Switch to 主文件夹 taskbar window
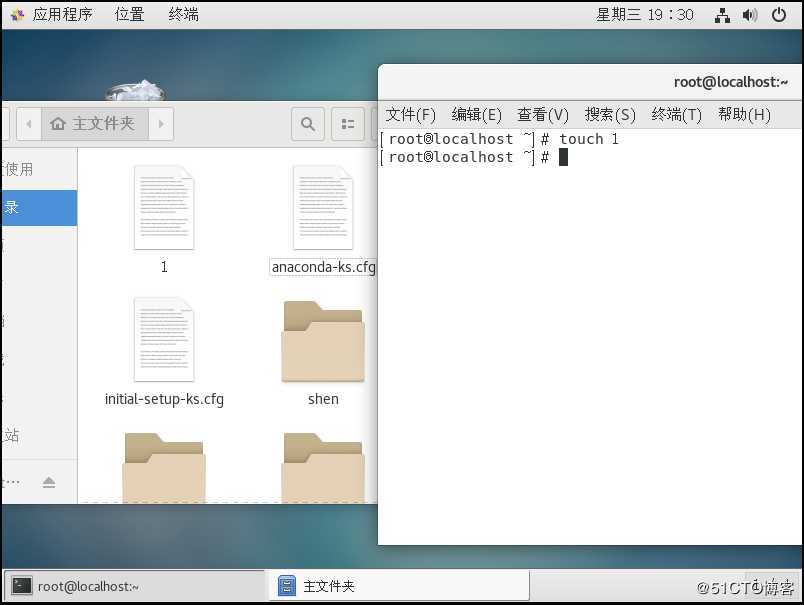This screenshot has height=605, width=804. (x=399, y=586)
